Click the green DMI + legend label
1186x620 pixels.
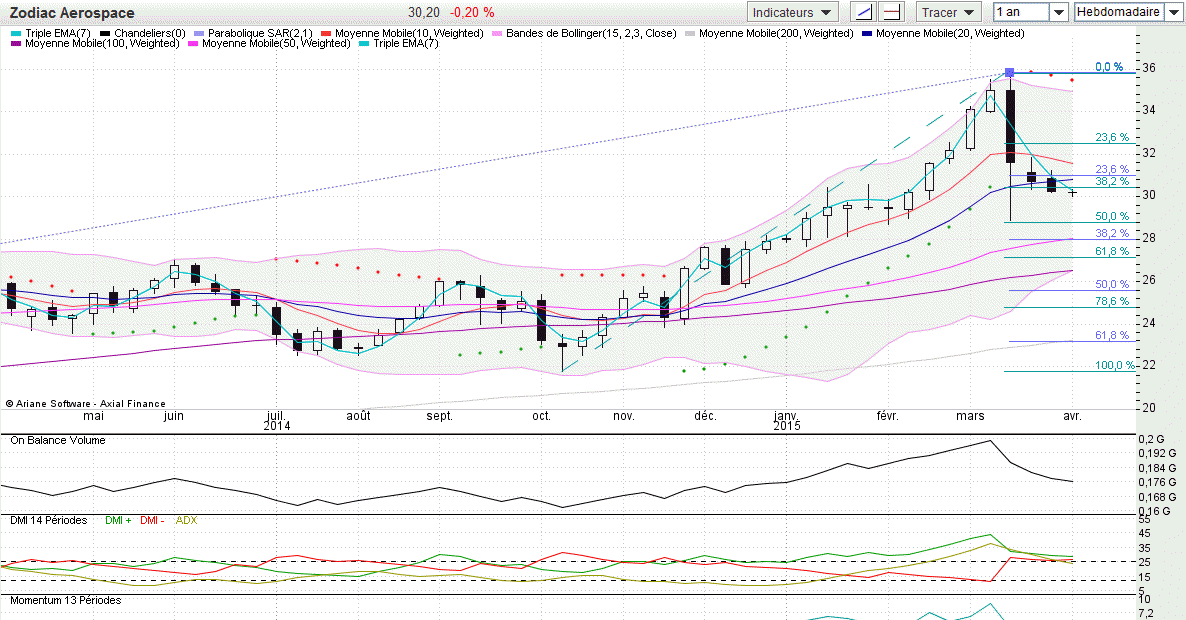(x=118, y=520)
